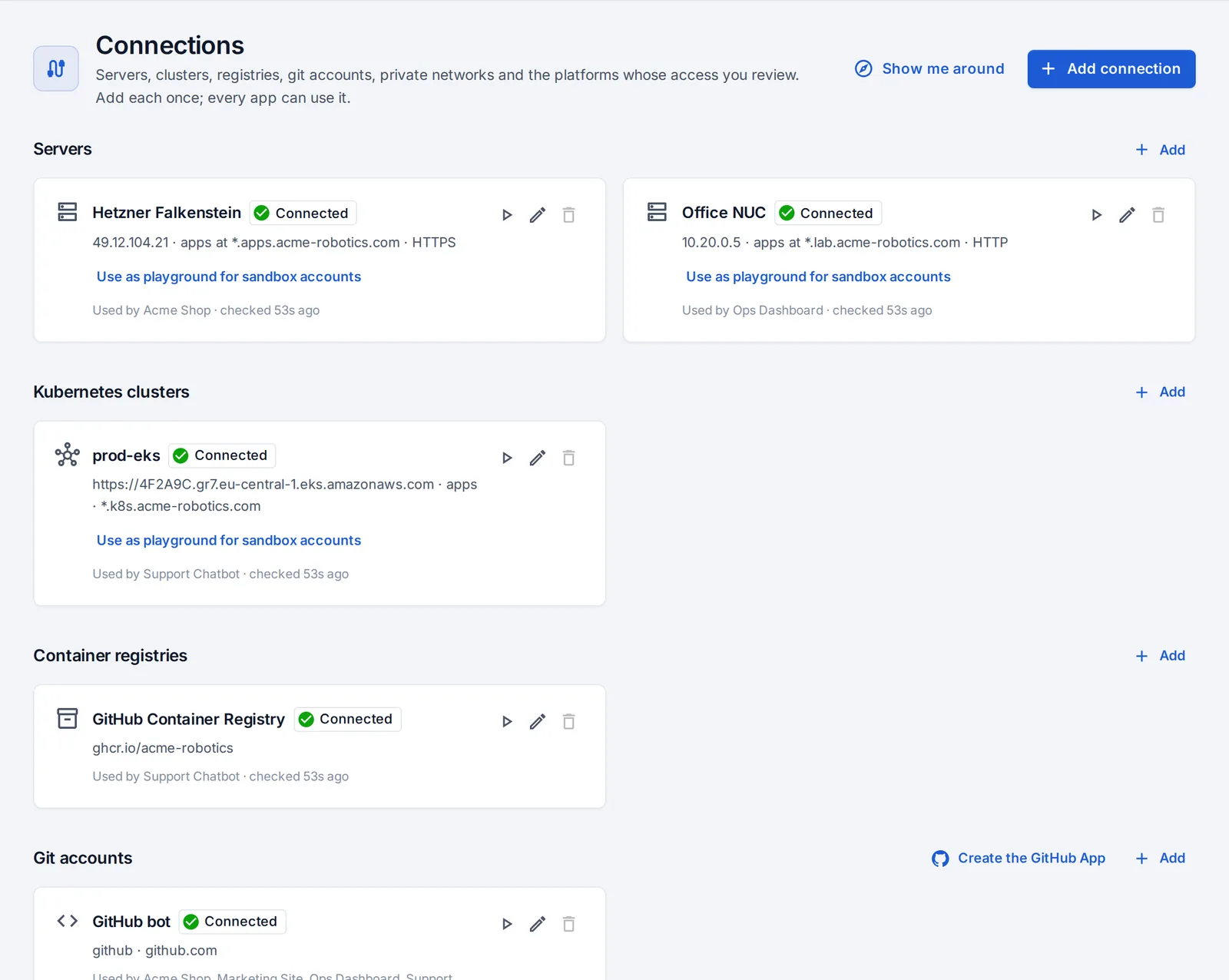This screenshot has height=980, width=1229.
Task: Click the 49.12.104.21 server address line
Action: coord(274,243)
